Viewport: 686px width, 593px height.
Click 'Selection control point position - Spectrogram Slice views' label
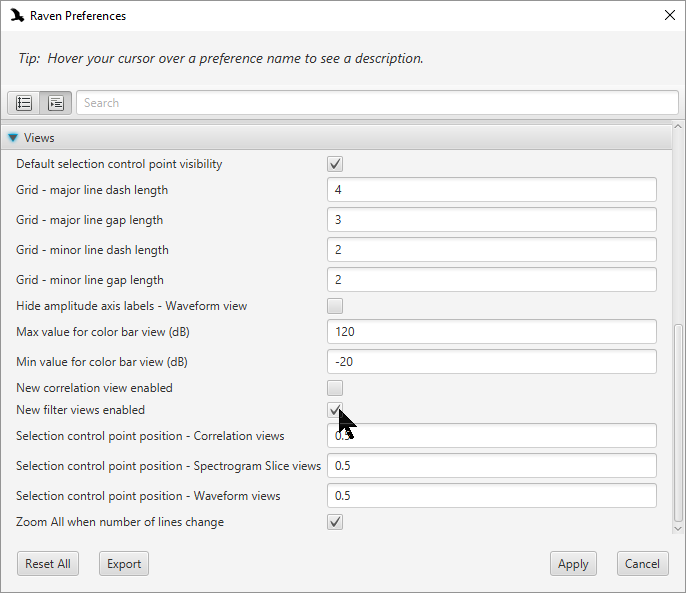click(x=168, y=466)
